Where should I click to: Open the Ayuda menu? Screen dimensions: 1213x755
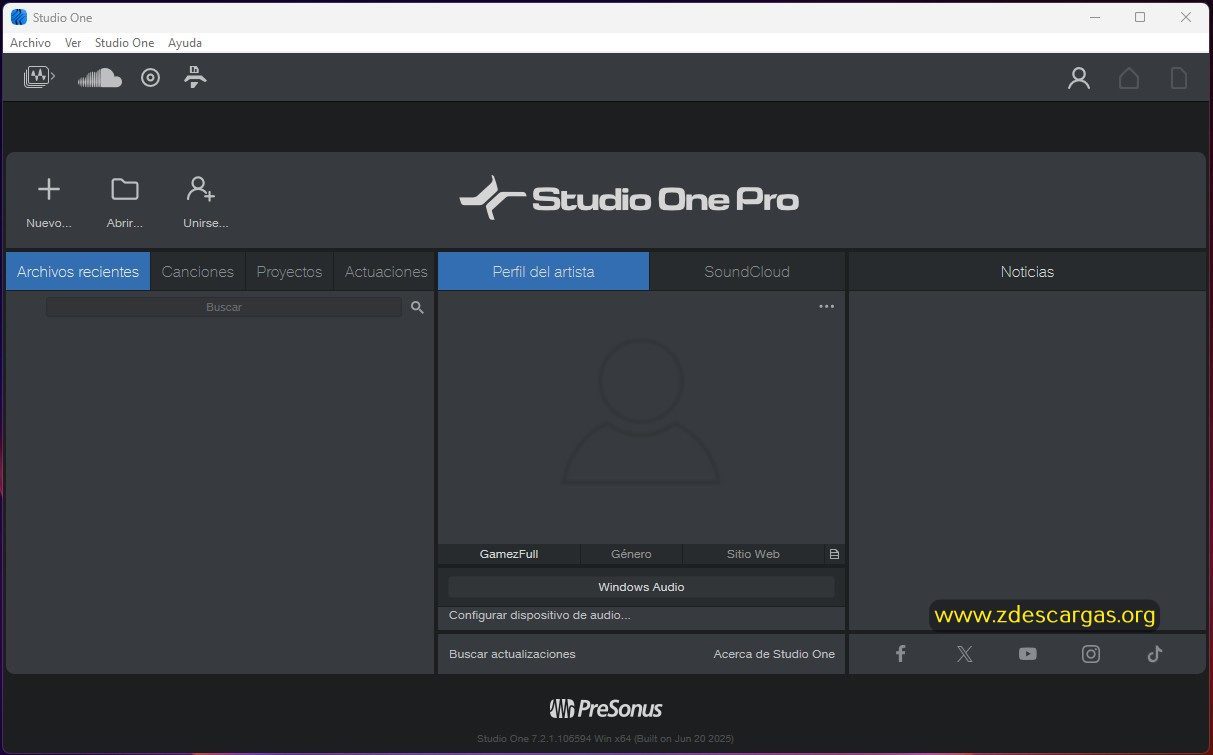tap(185, 43)
